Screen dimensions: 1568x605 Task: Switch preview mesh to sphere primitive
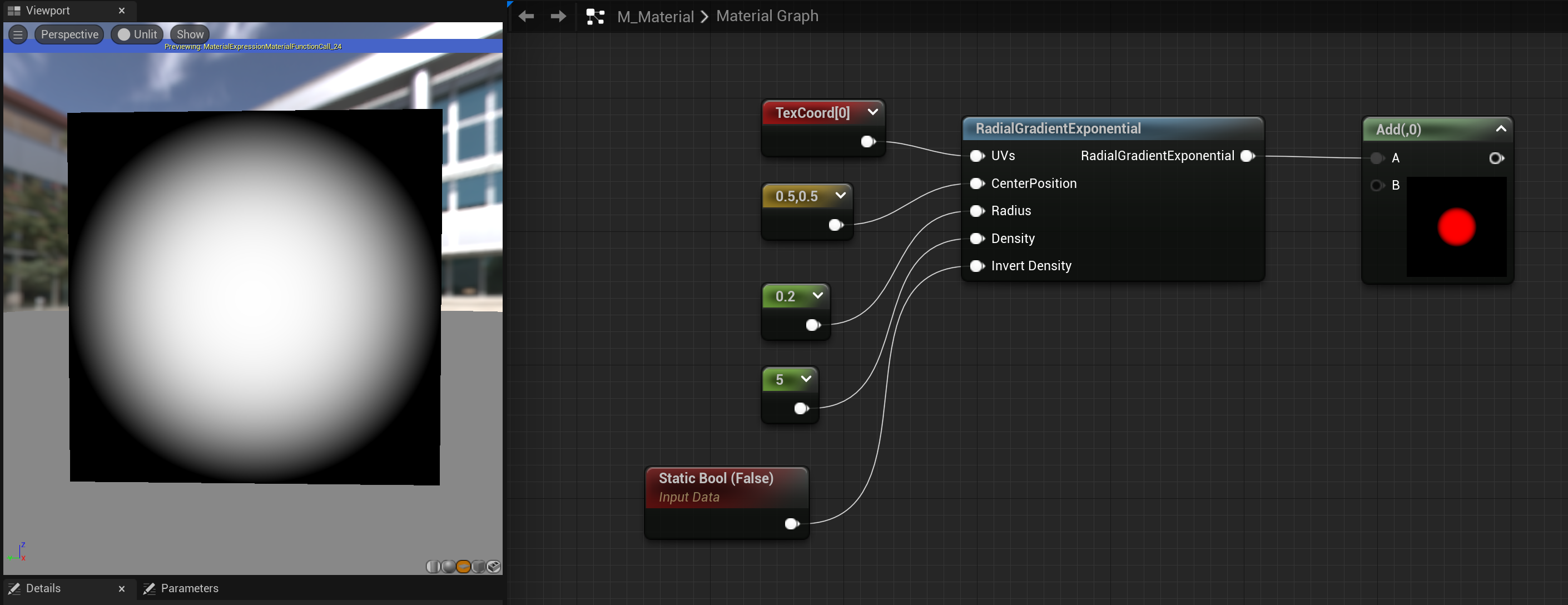tap(448, 567)
